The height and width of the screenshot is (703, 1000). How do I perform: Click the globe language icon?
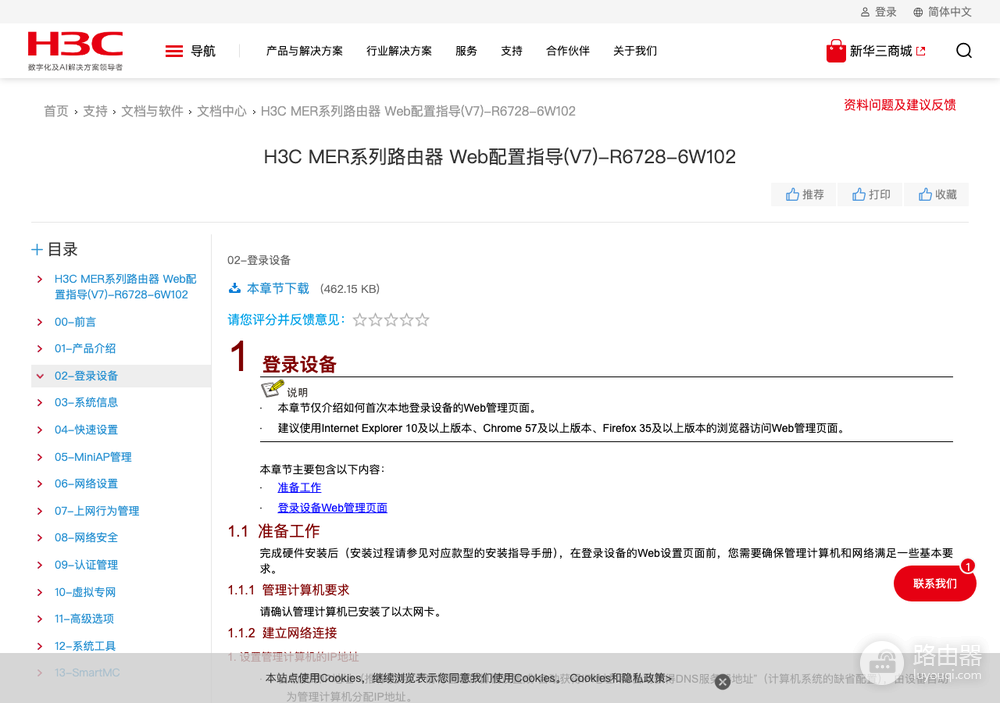(918, 12)
